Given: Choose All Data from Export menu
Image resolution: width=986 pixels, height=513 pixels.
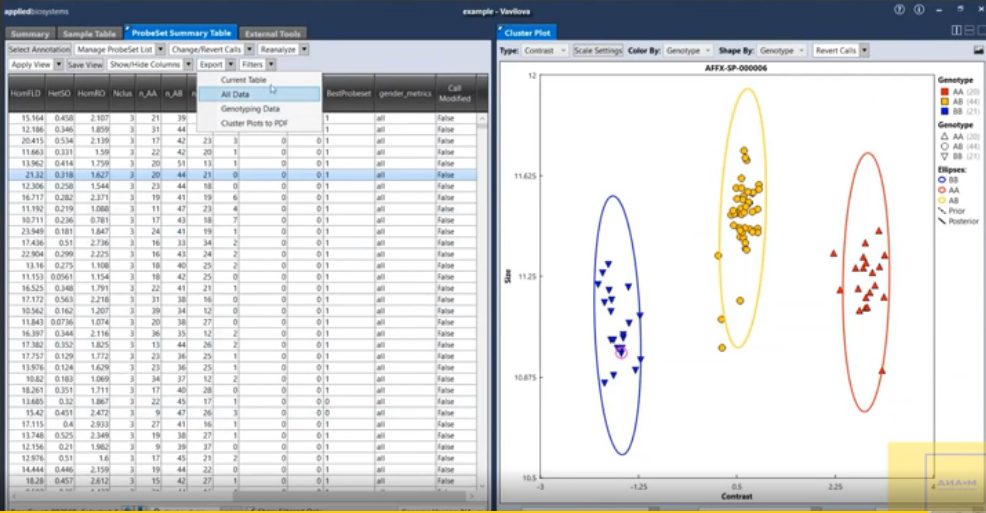Looking at the screenshot, I should click(236, 94).
